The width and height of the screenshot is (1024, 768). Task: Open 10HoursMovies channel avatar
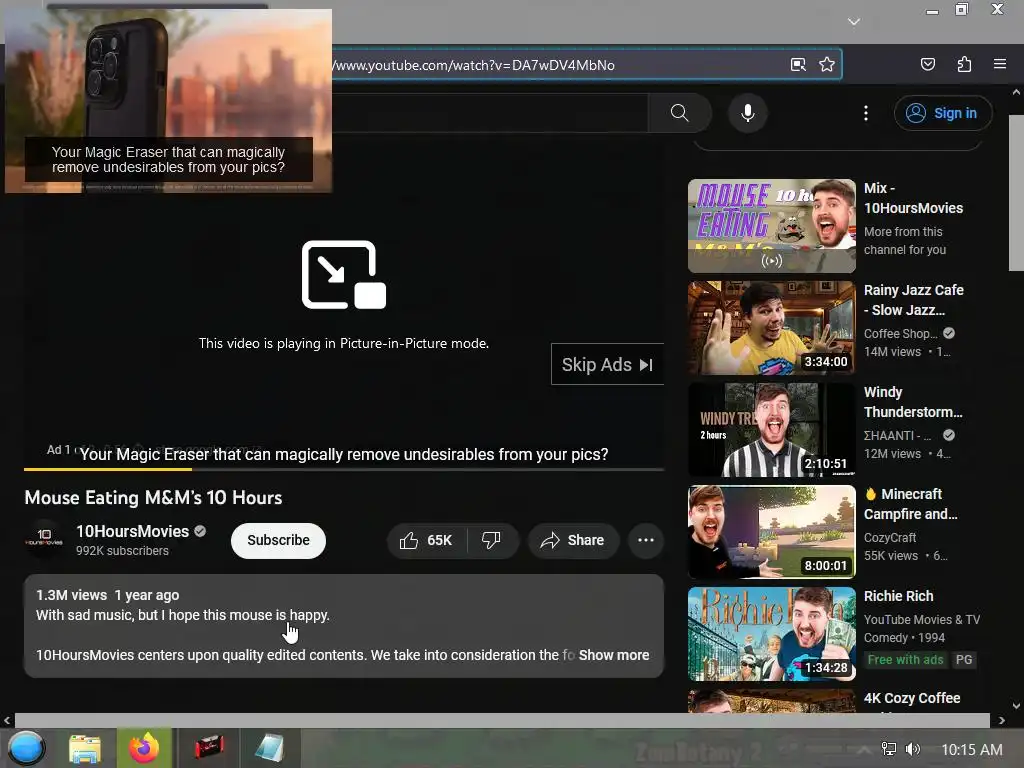pos(44,539)
